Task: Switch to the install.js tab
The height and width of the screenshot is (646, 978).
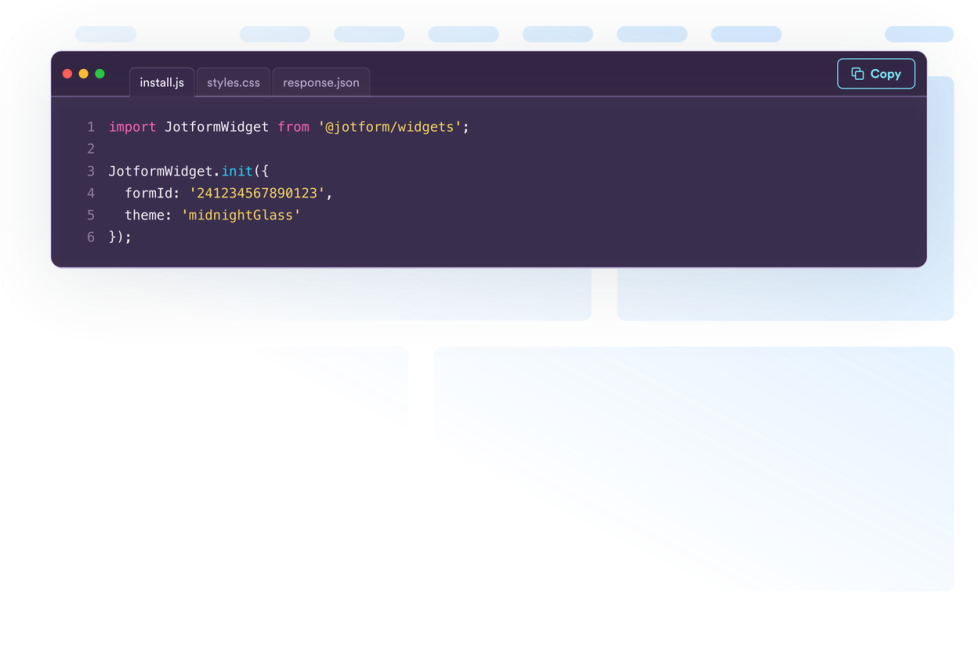Action: point(162,82)
